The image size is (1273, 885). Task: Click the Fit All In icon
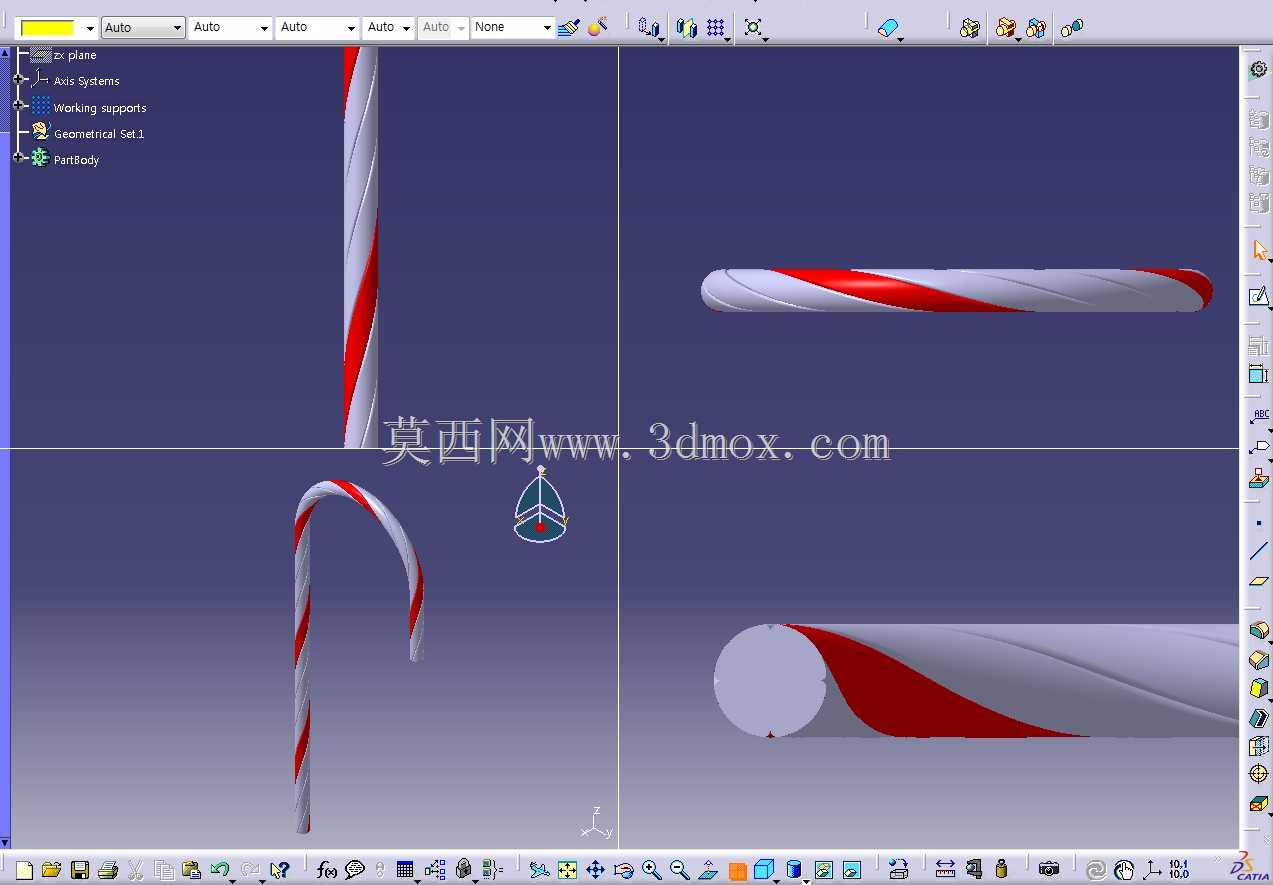pos(567,870)
